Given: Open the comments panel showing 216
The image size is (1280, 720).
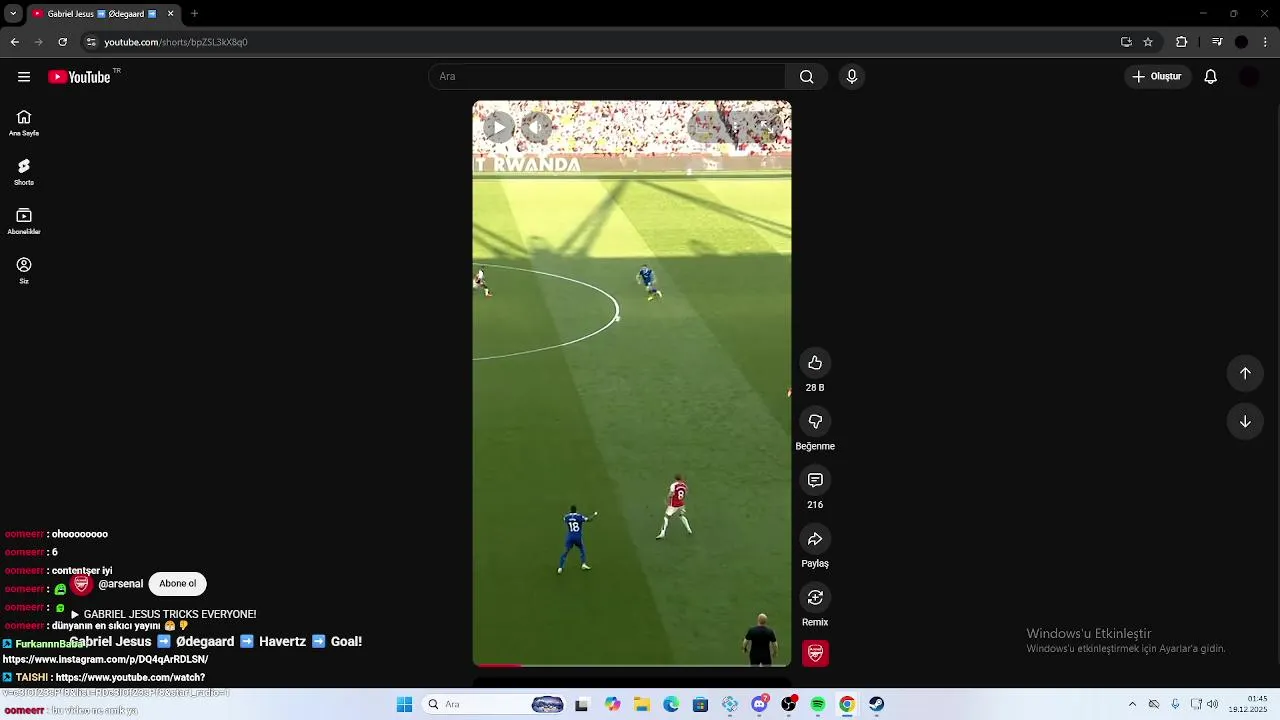Looking at the screenshot, I should click(x=815, y=480).
